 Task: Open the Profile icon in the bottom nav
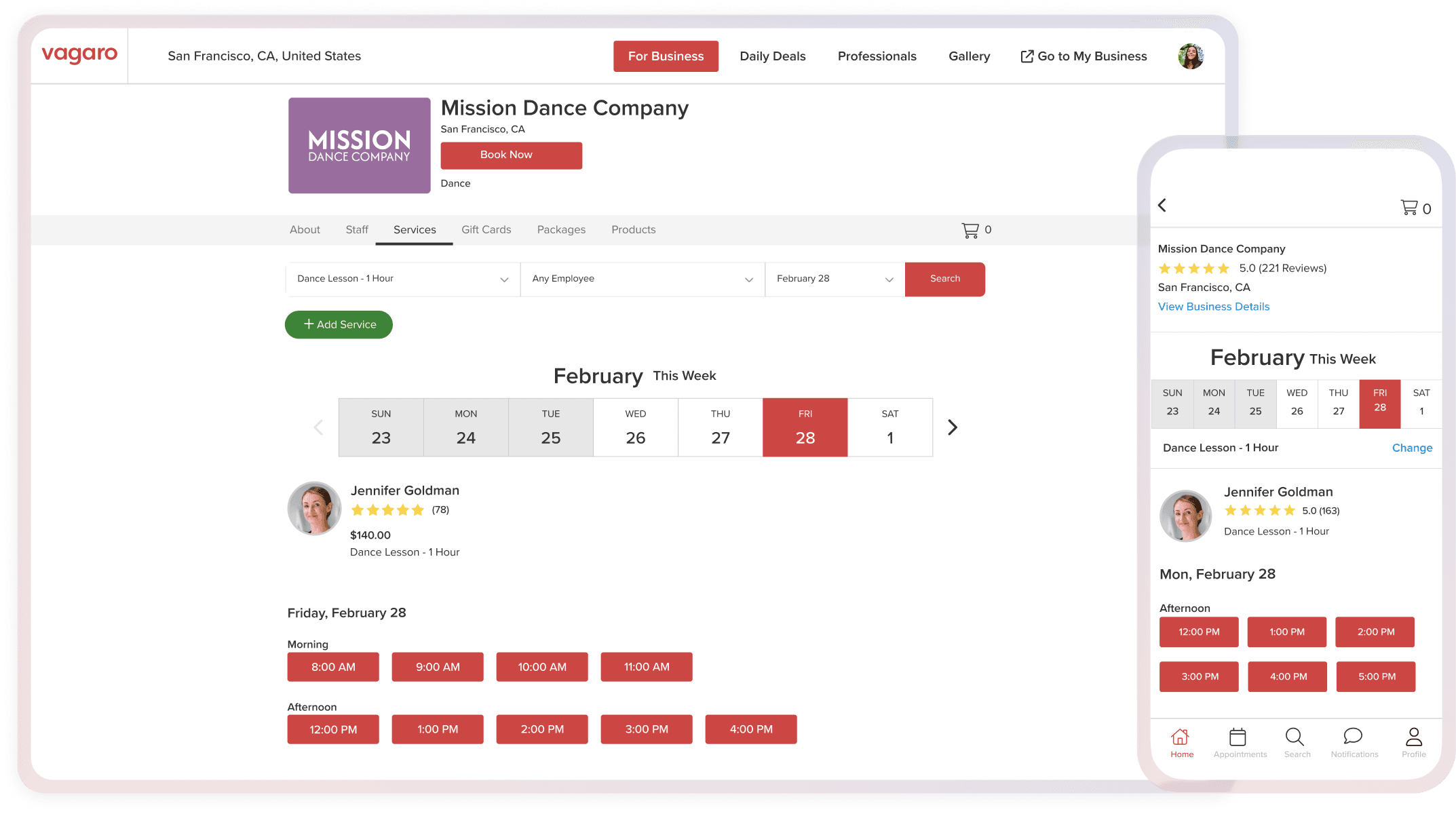point(1414,737)
